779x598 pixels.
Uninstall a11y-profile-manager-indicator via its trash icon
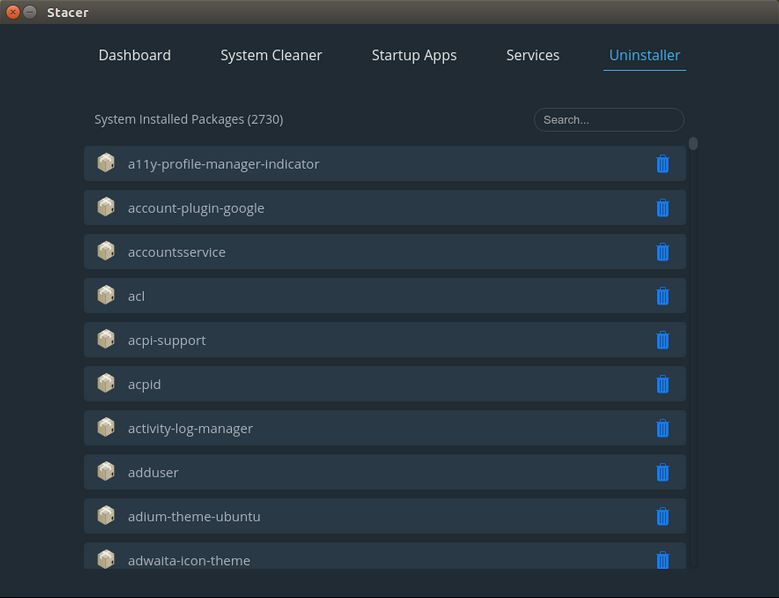tap(663, 164)
